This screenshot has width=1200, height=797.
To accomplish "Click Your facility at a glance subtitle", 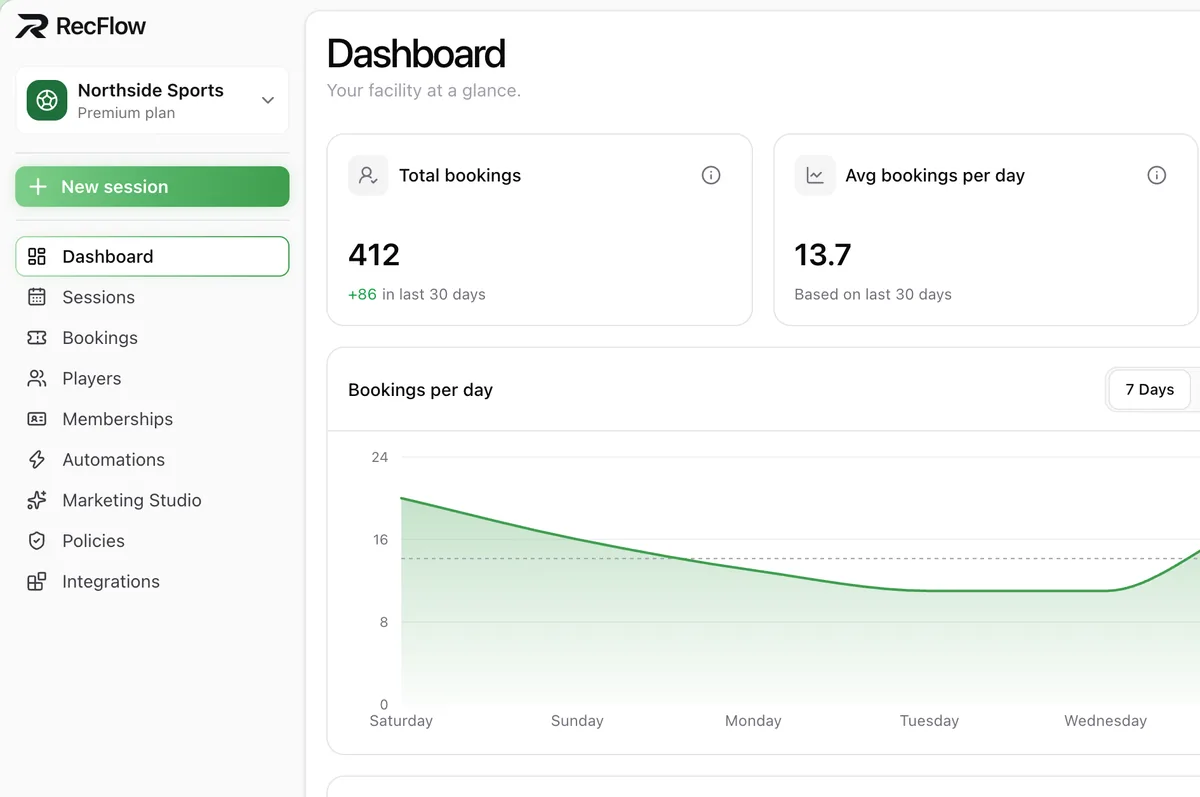I will (x=424, y=91).
